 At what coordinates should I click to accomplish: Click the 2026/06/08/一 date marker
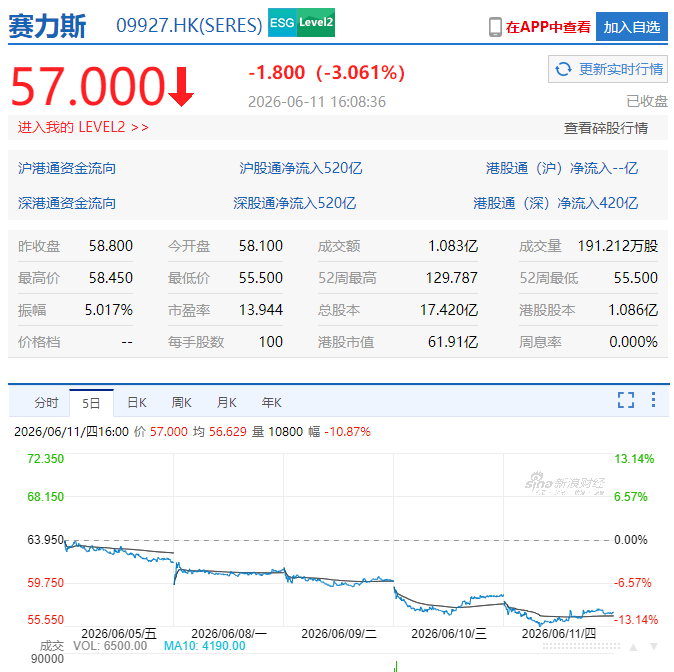coord(229,634)
